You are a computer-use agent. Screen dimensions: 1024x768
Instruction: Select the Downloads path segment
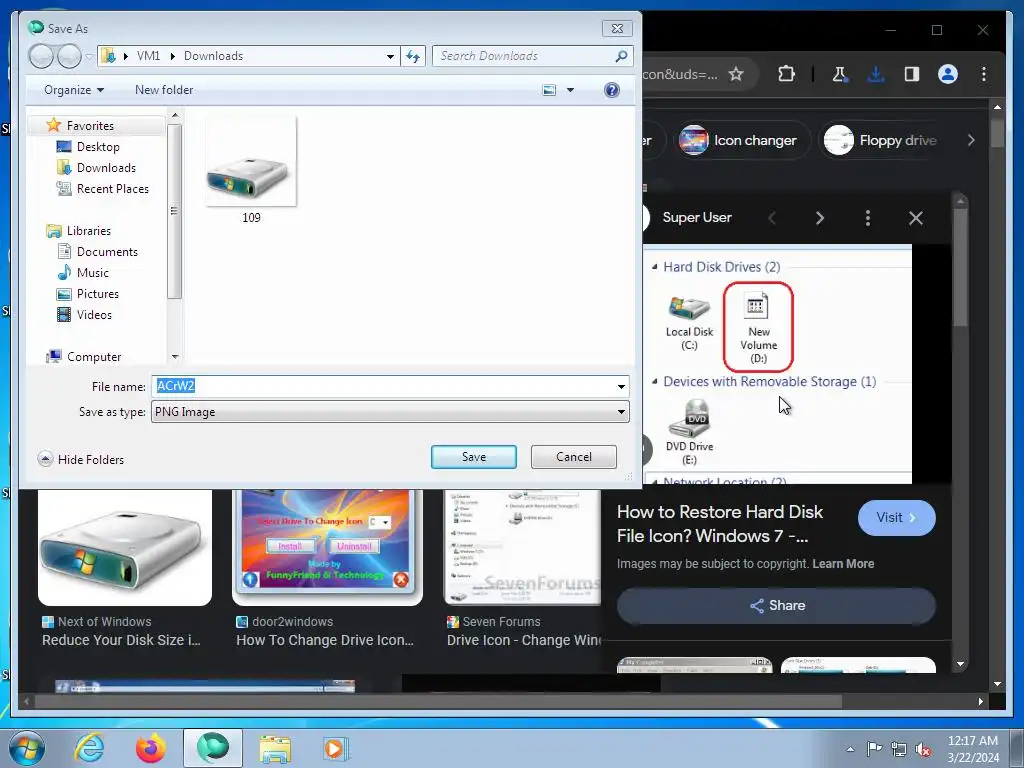[214, 56]
